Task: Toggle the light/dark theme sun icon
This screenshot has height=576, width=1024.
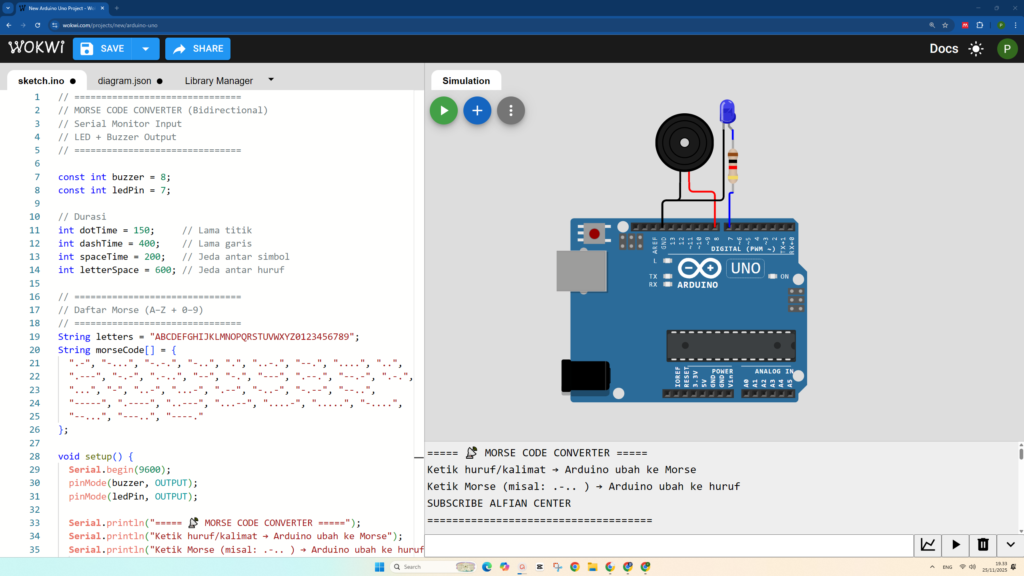Action: 976,49
